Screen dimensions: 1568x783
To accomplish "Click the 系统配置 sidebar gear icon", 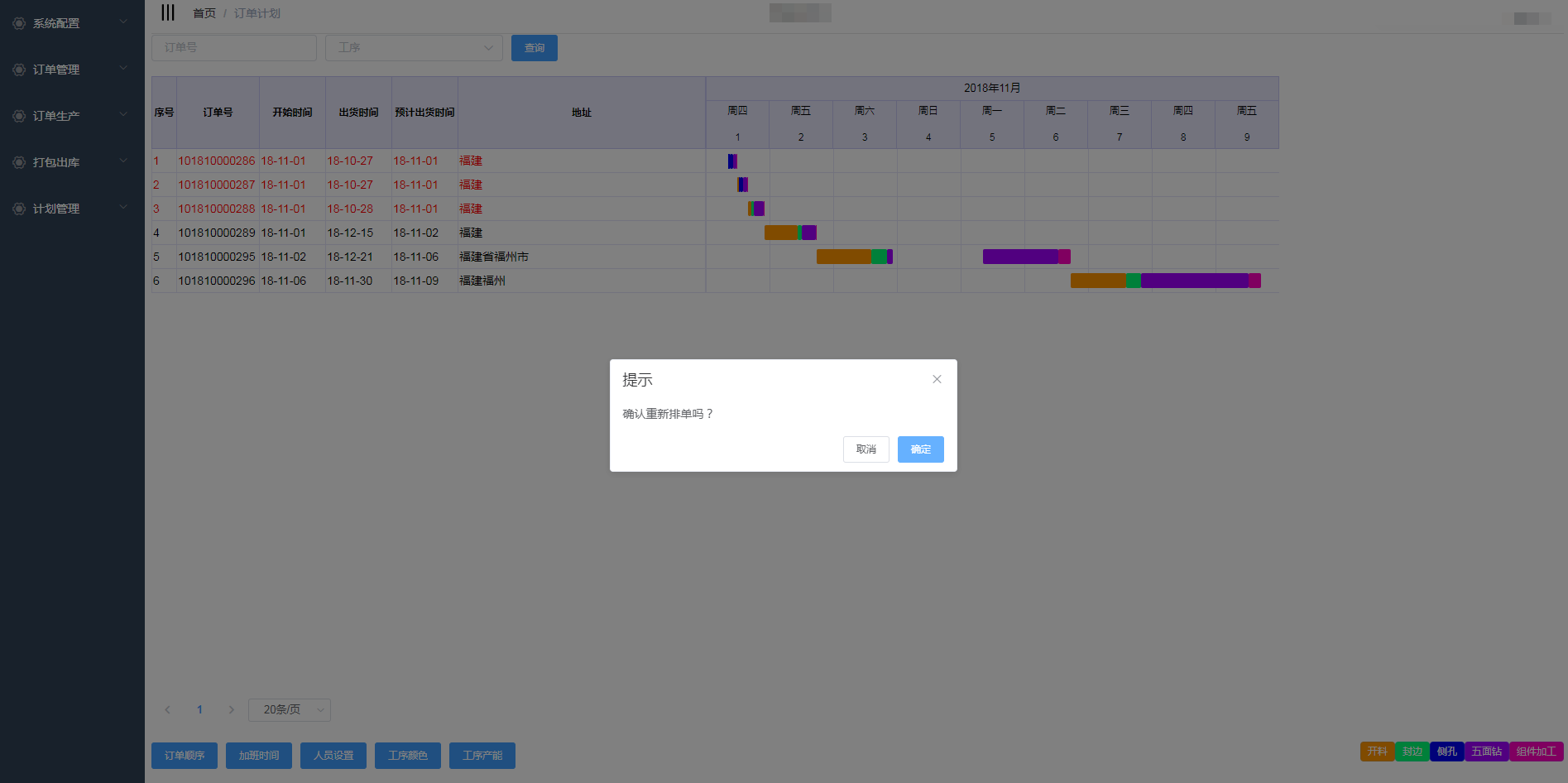I will 19,23.
